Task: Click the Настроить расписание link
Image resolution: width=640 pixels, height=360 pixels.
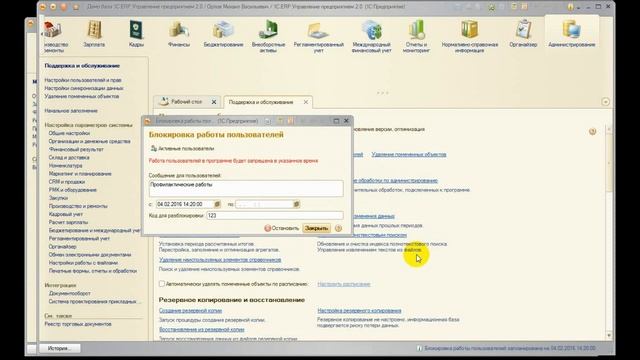Action: pos(344,284)
